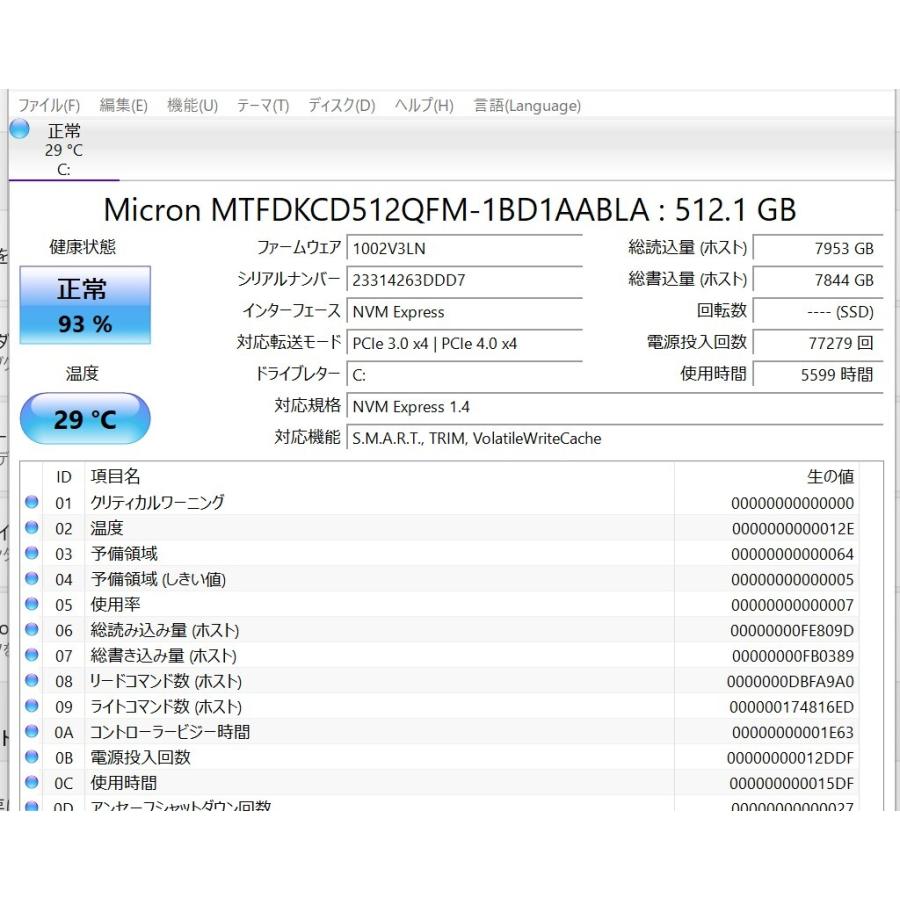The image size is (900, 900).
Task: Select the リードコマンド数 (ホスト) row
Action: coord(440,681)
